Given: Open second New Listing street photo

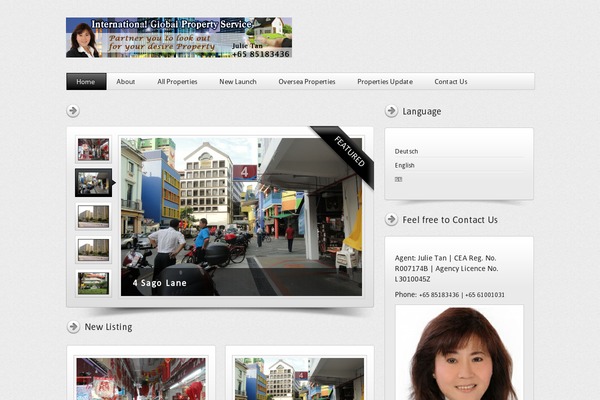Looking at the screenshot, I should point(299,379).
